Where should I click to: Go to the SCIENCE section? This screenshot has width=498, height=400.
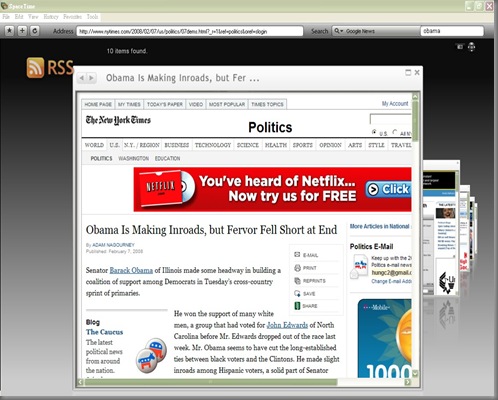pyautogui.click(x=248, y=145)
